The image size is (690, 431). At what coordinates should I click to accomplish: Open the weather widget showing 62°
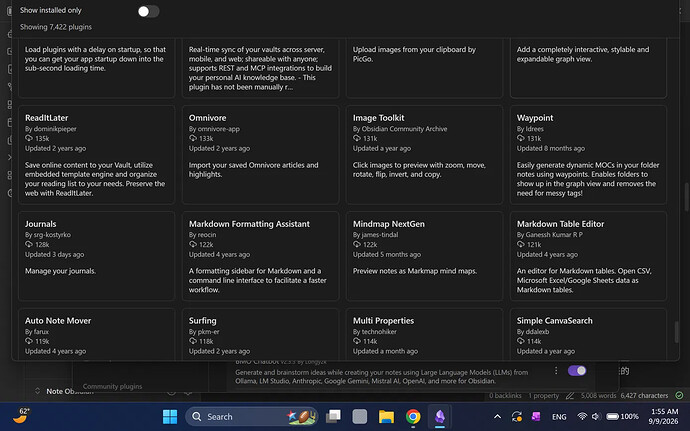pos(21,415)
